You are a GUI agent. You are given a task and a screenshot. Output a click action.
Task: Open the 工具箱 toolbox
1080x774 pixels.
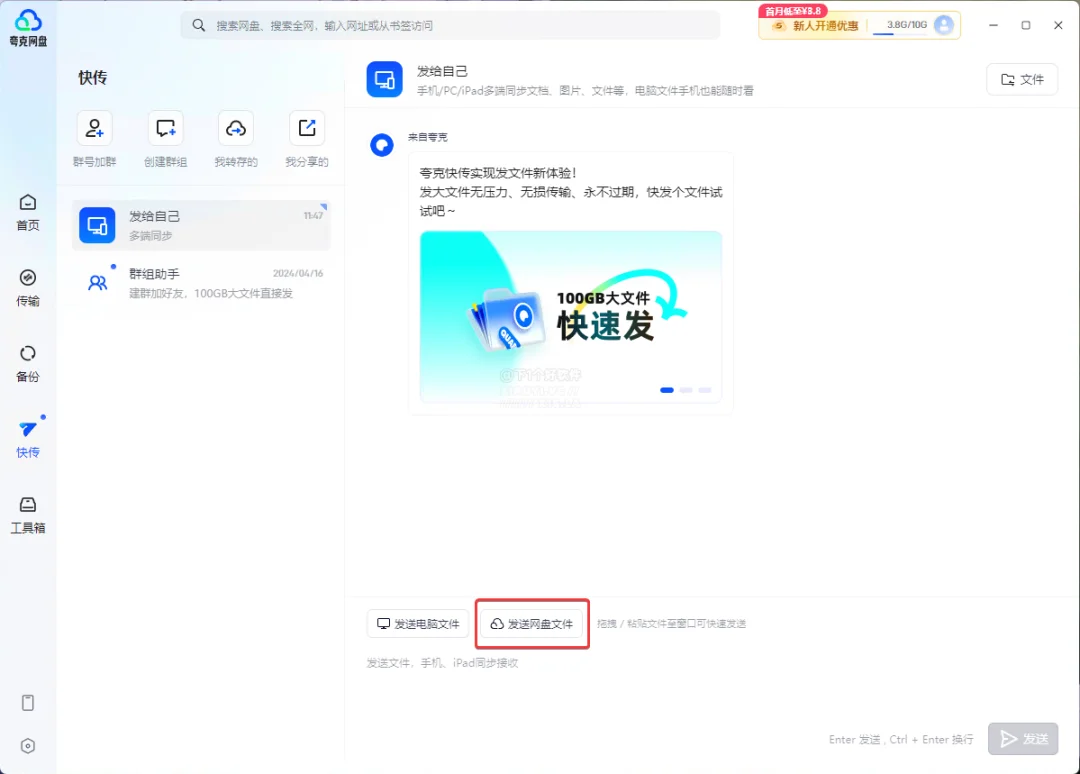click(x=28, y=515)
